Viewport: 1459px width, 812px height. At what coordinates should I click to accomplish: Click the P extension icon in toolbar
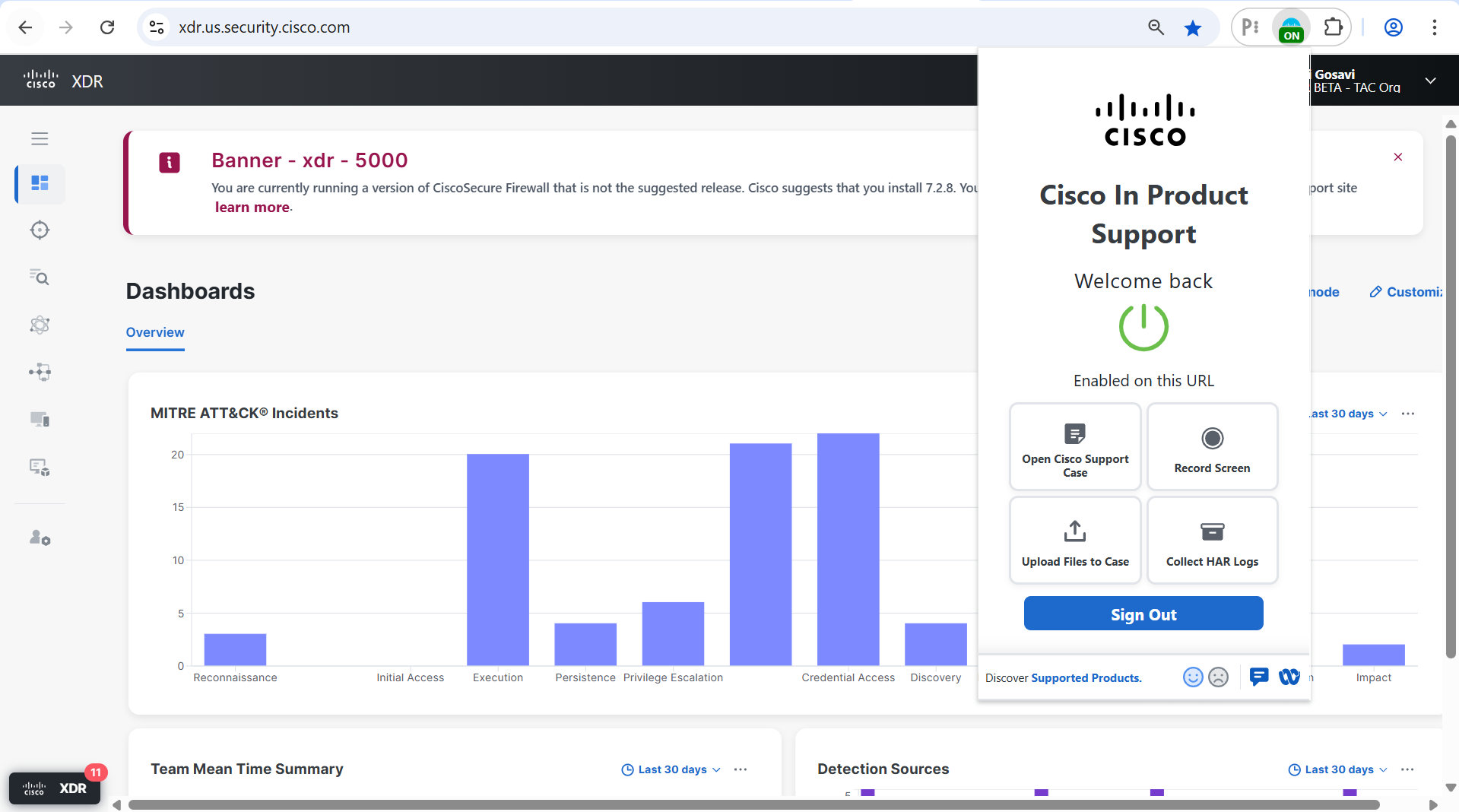click(x=1250, y=27)
